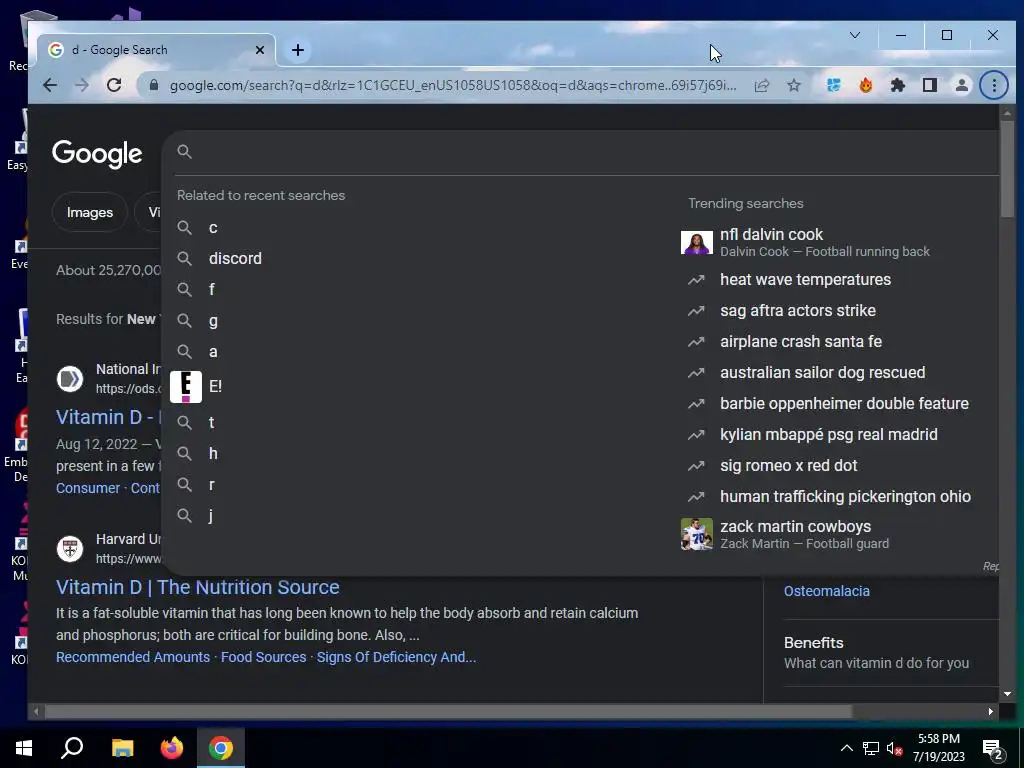
Task: Open trending 'kylian mbappé psg real madrid'
Action: click(x=829, y=435)
